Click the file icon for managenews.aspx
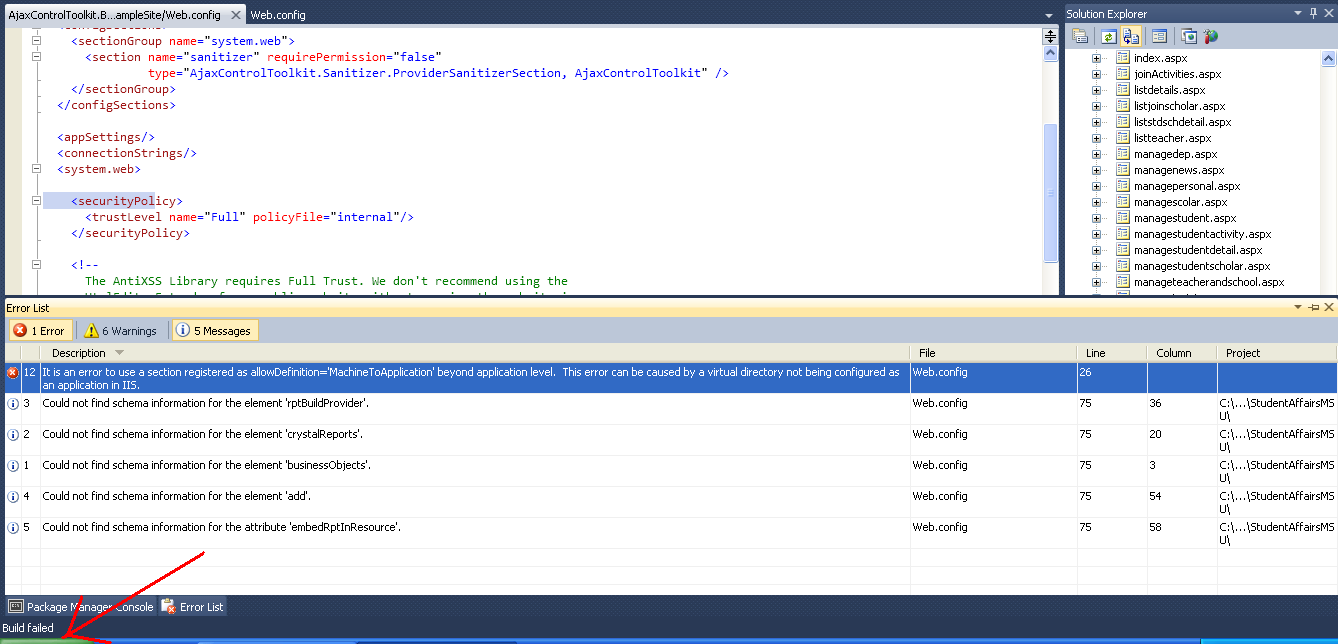 point(1123,170)
